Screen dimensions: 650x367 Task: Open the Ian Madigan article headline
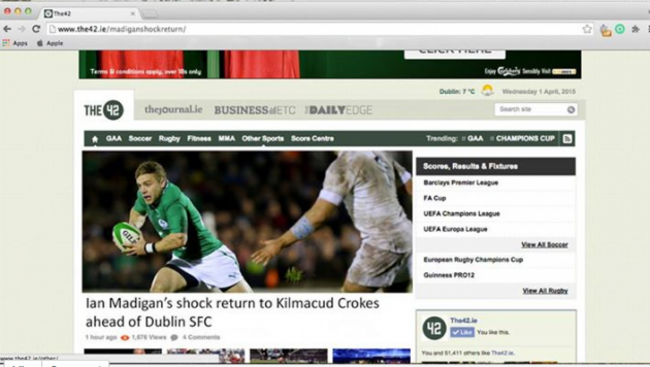(232, 312)
